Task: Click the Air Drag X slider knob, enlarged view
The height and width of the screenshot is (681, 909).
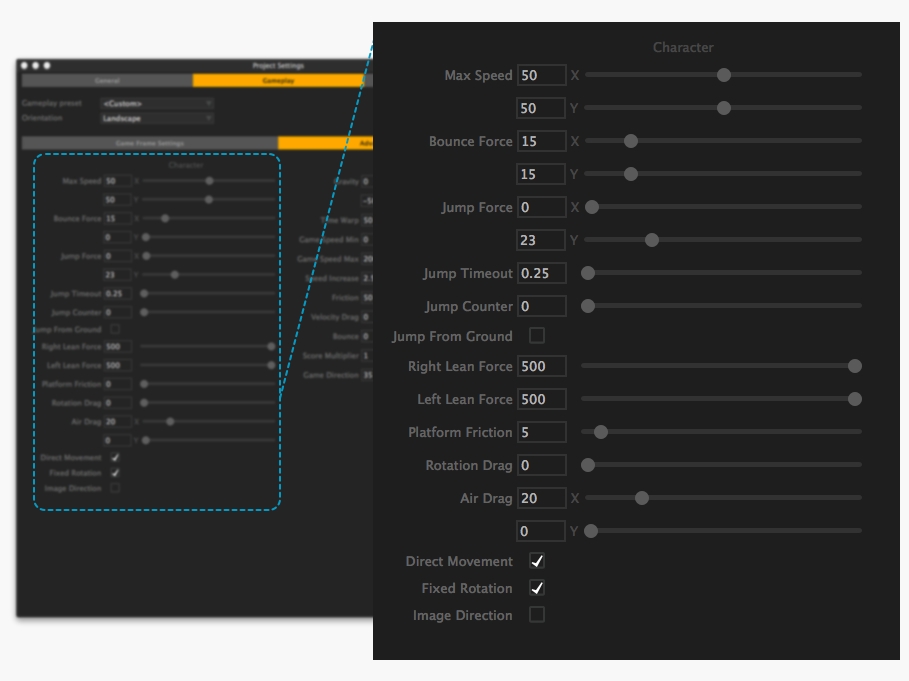Action: (642, 498)
